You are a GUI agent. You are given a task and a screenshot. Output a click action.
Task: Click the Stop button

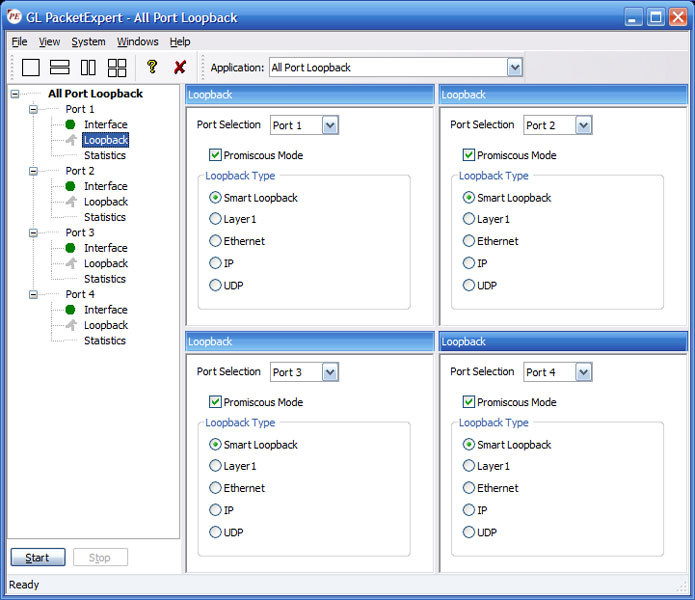pyautogui.click(x=100, y=557)
